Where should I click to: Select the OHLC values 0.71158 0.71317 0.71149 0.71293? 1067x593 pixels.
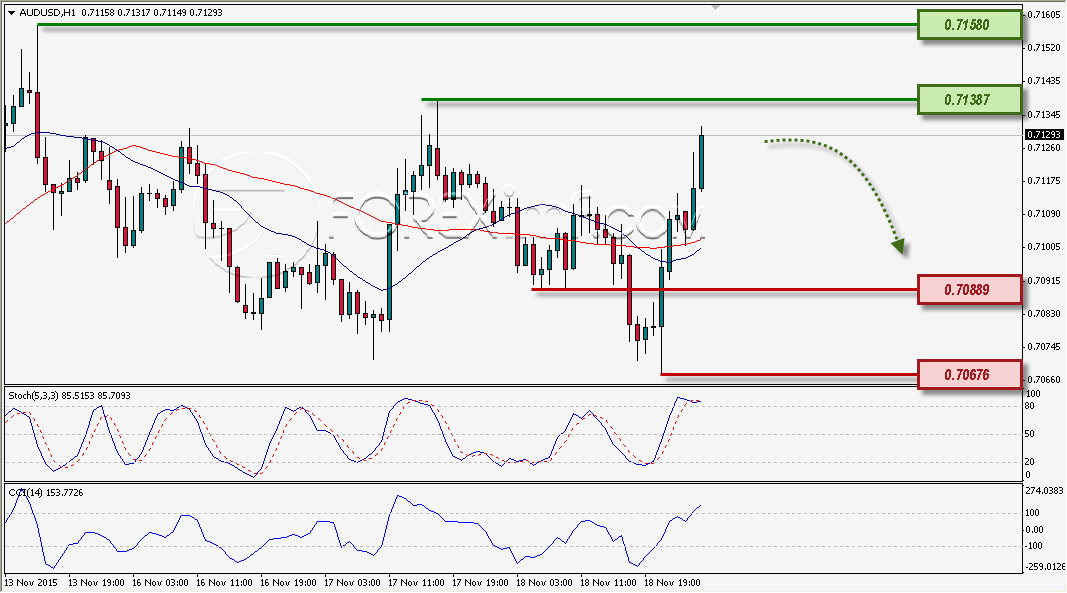(152, 12)
